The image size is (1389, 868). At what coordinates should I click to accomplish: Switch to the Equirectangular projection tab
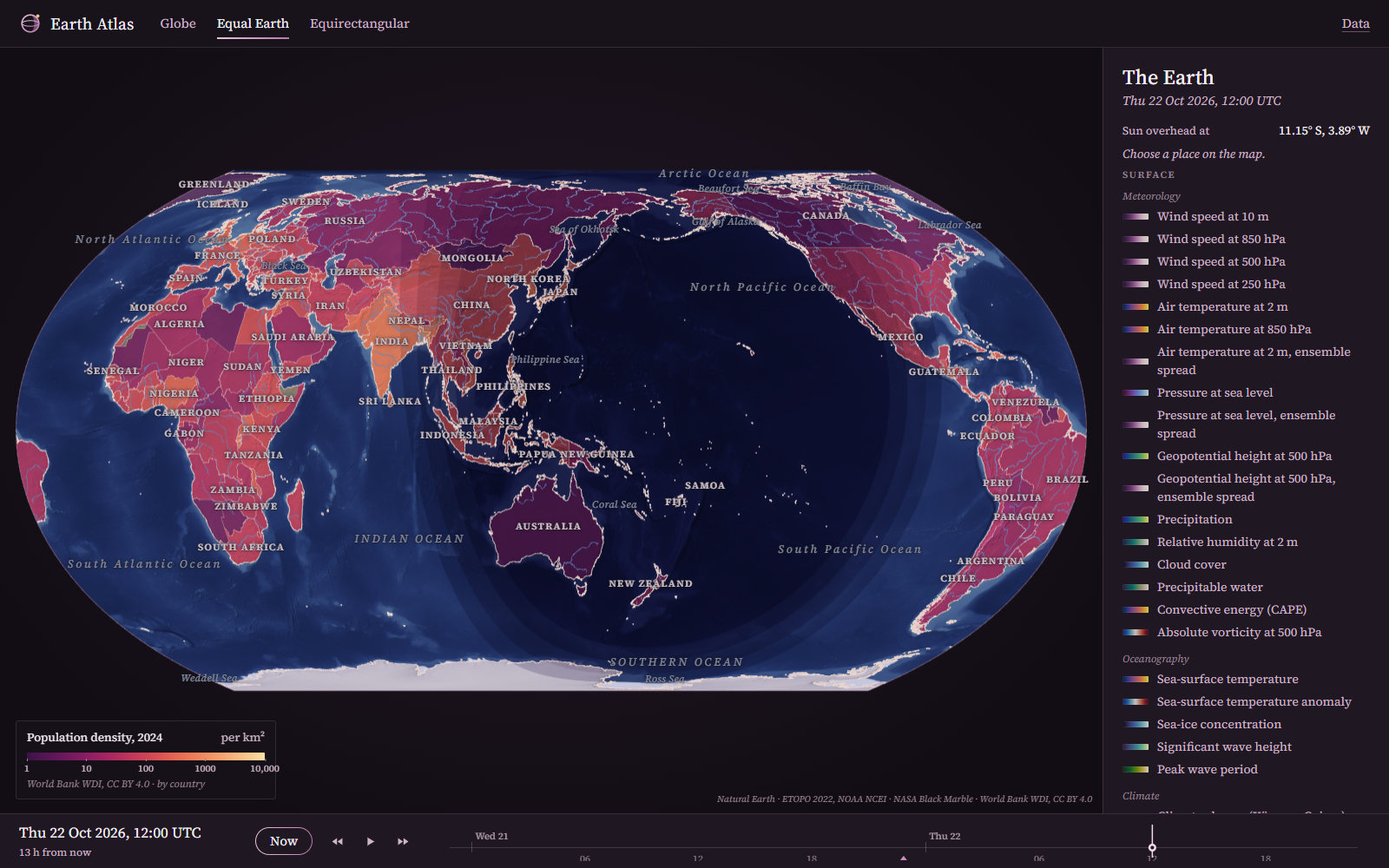pyautogui.click(x=359, y=23)
